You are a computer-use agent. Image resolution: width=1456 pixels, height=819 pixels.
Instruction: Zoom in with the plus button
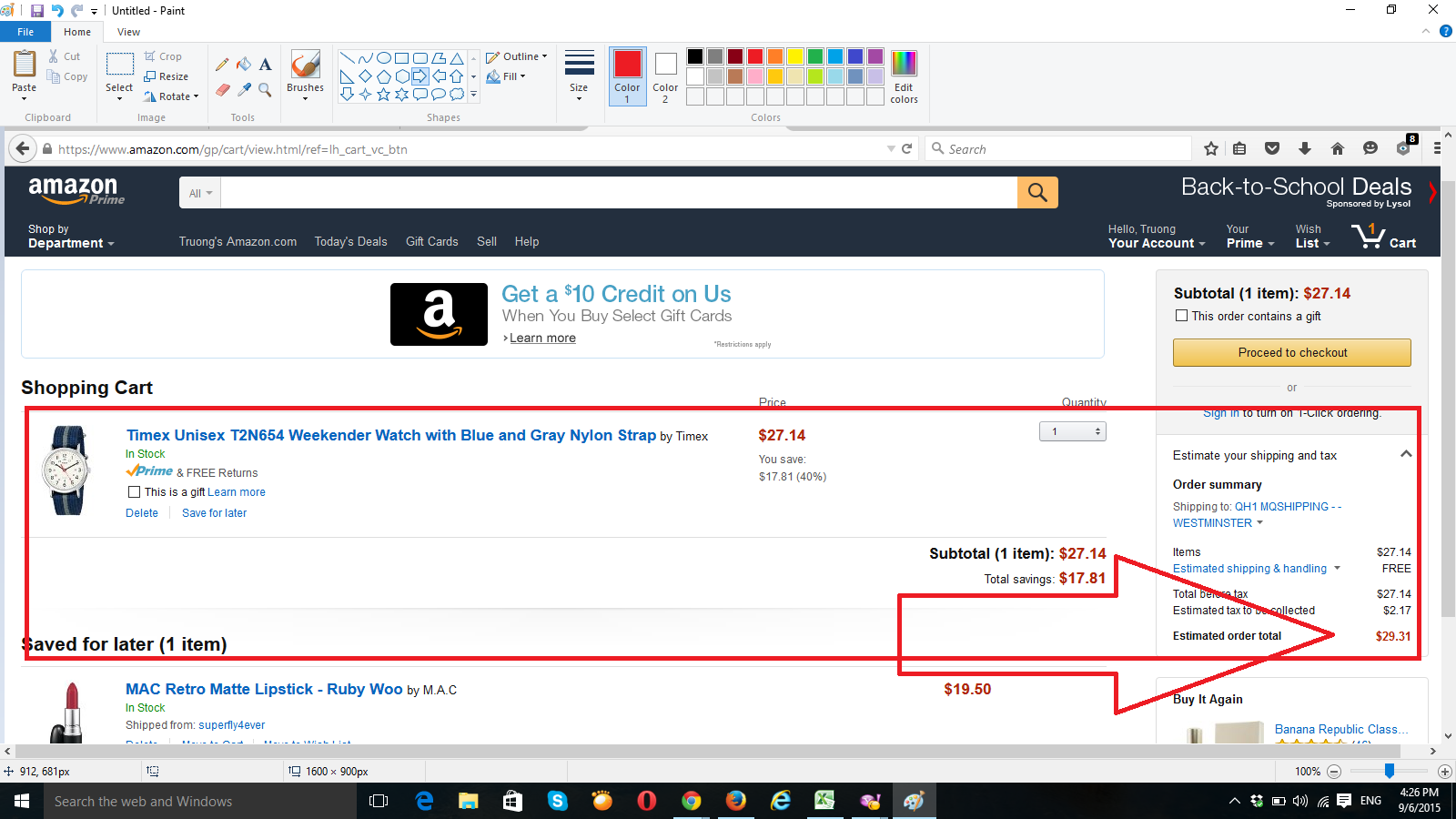[x=1444, y=771]
